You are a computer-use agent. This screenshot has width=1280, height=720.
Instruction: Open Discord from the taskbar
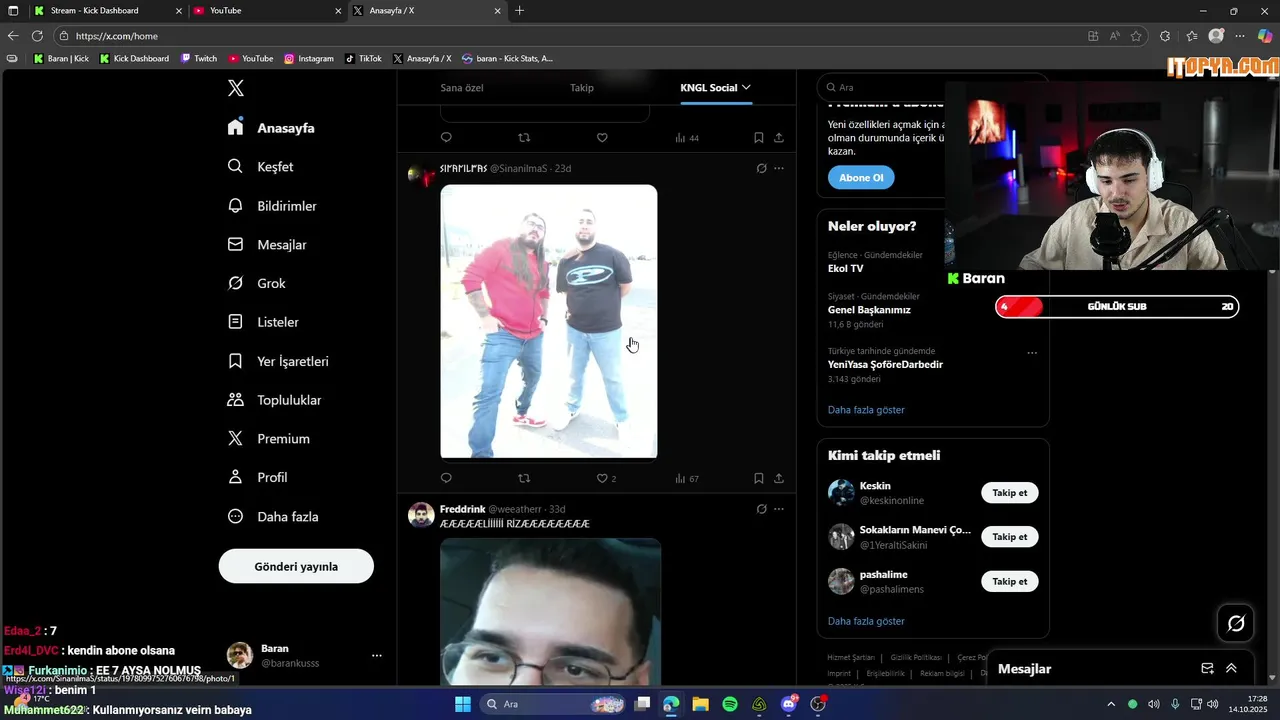pos(789,704)
